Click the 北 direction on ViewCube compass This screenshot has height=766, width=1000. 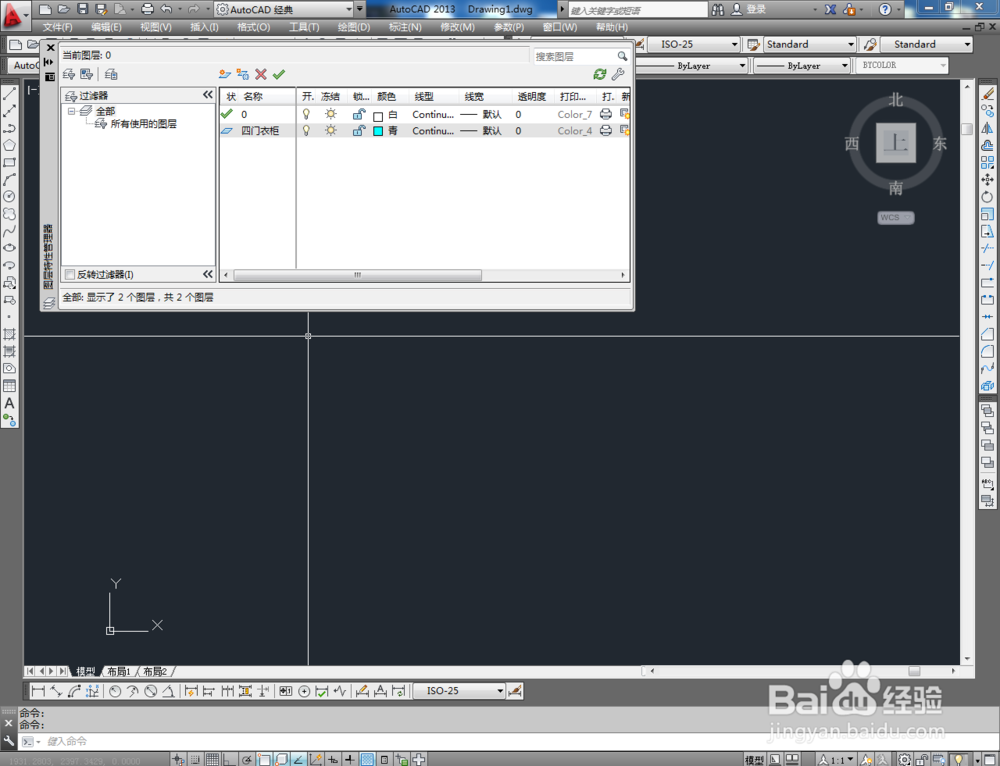896,100
